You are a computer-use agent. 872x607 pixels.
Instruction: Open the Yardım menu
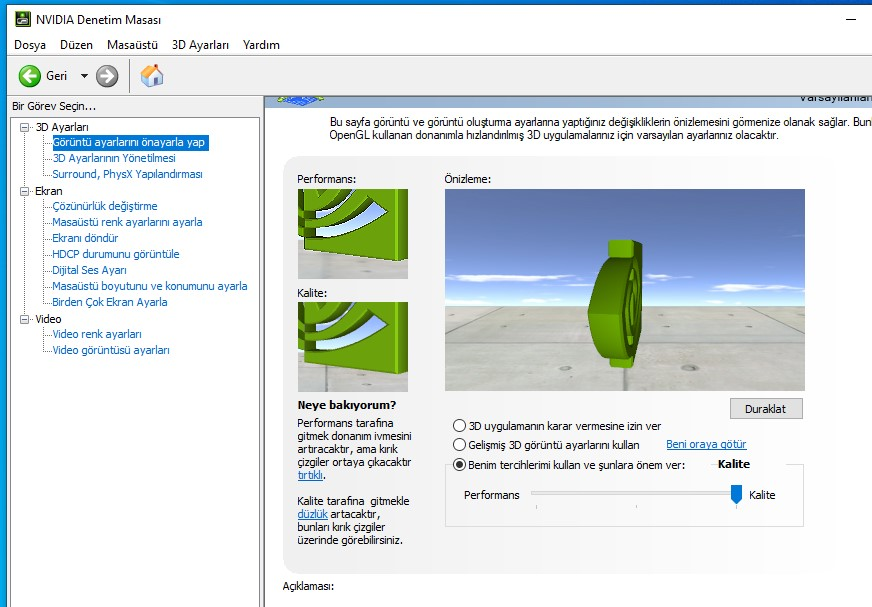tap(261, 45)
